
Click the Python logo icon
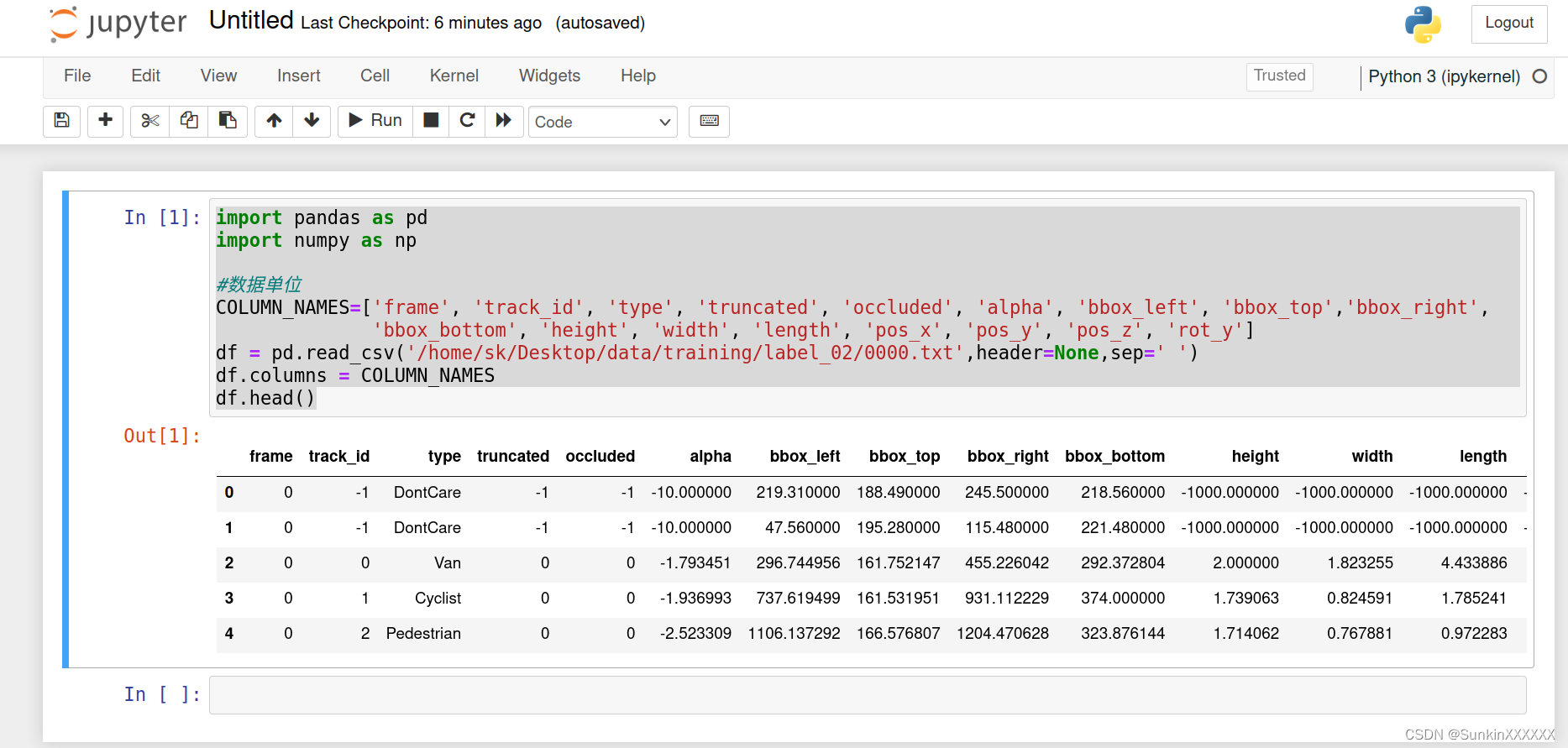[x=1423, y=24]
